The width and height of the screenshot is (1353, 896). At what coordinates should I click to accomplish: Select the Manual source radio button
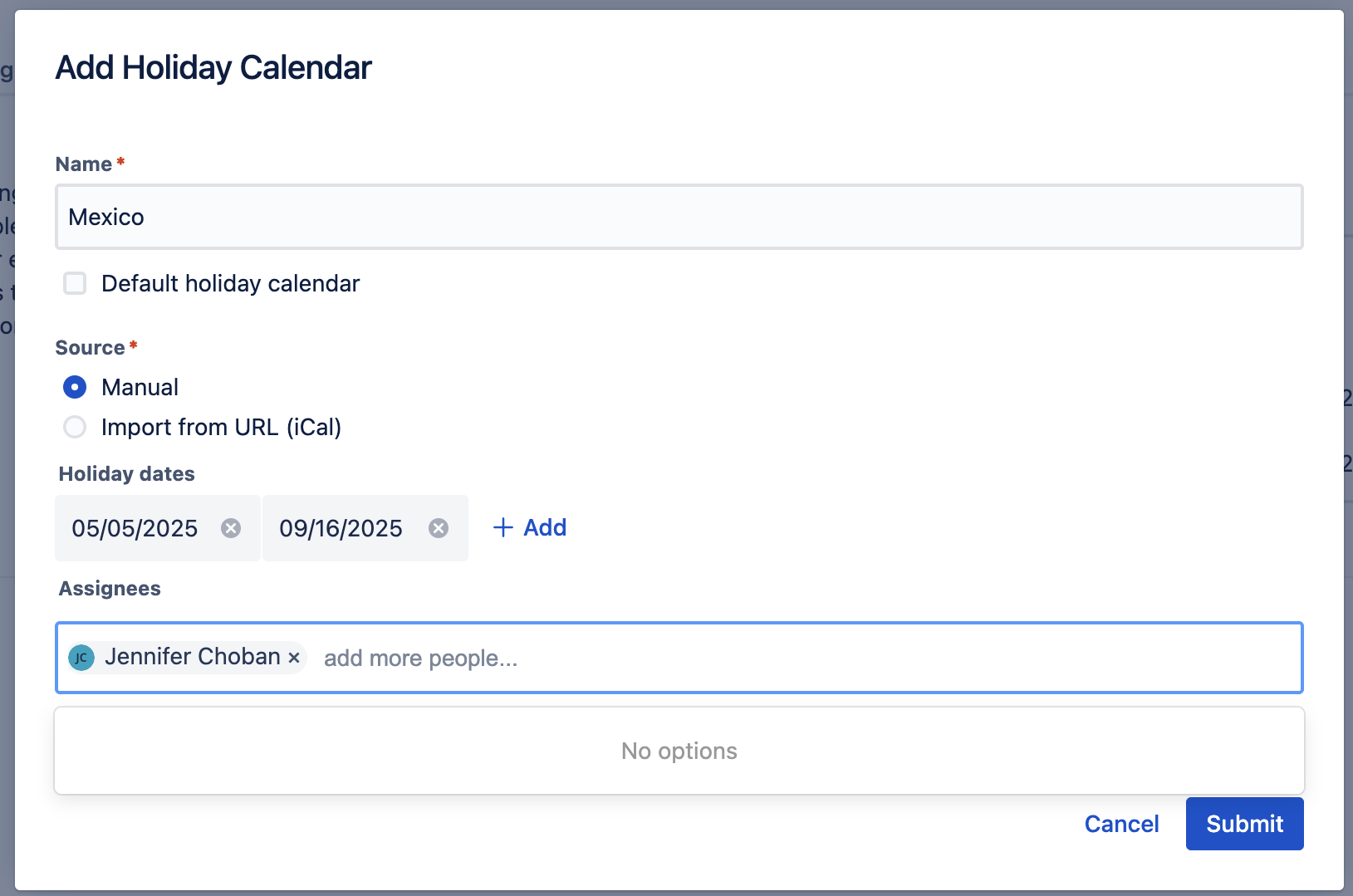(75, 387)
